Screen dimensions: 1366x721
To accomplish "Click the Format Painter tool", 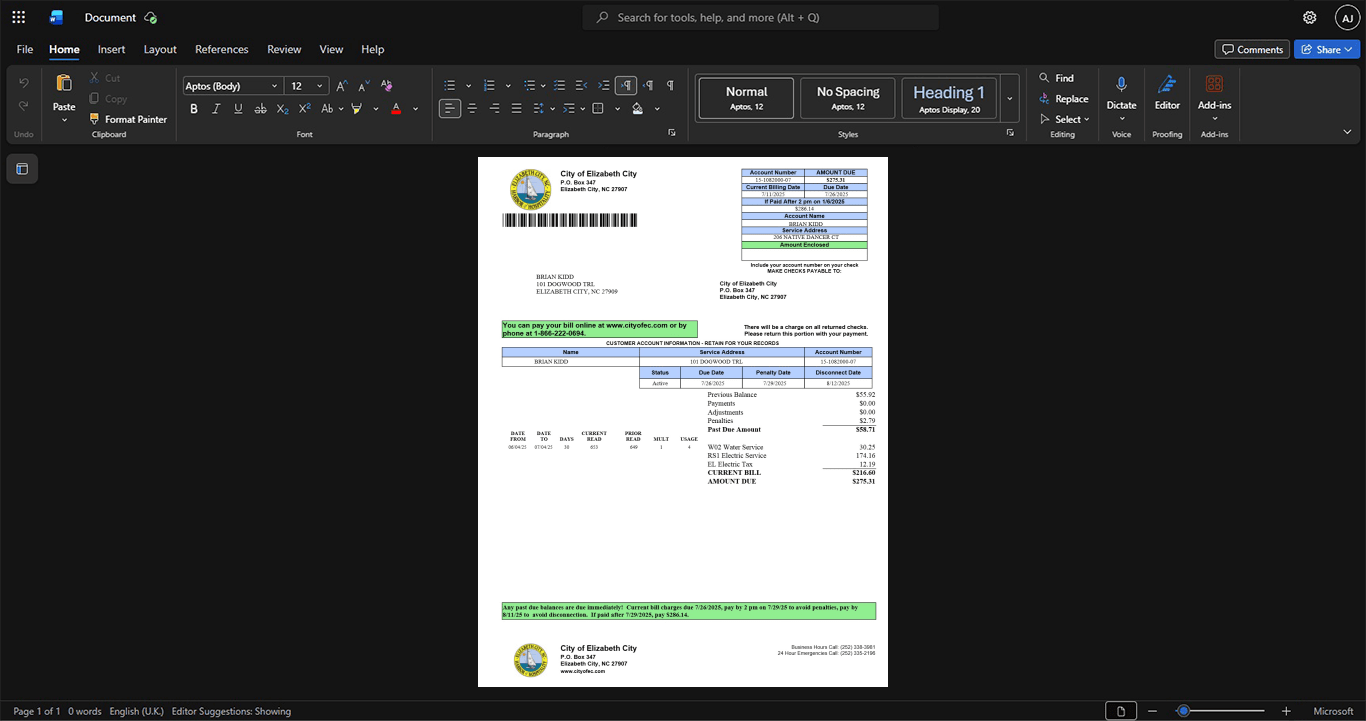I will [x=128, y=119].
